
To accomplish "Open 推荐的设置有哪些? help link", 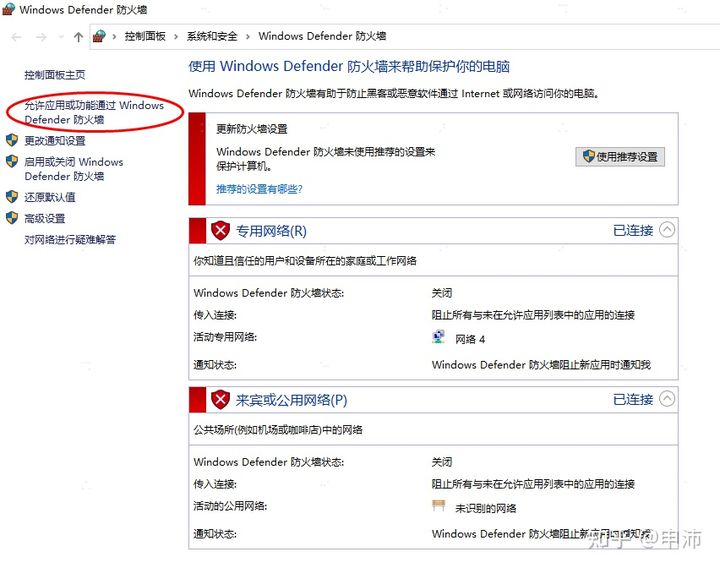I will click(259, 189).
